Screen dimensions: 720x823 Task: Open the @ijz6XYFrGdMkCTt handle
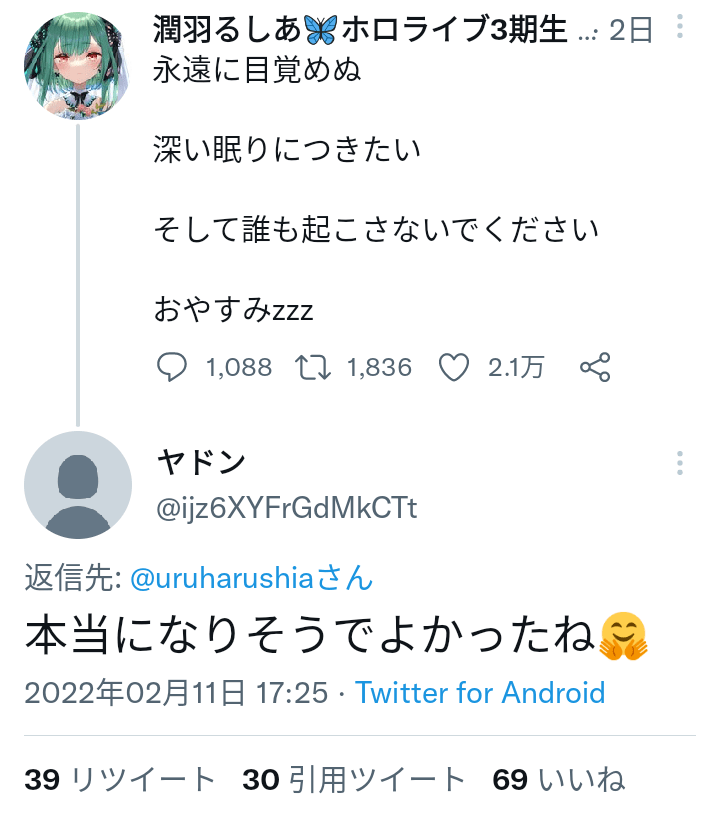[286, 508]
